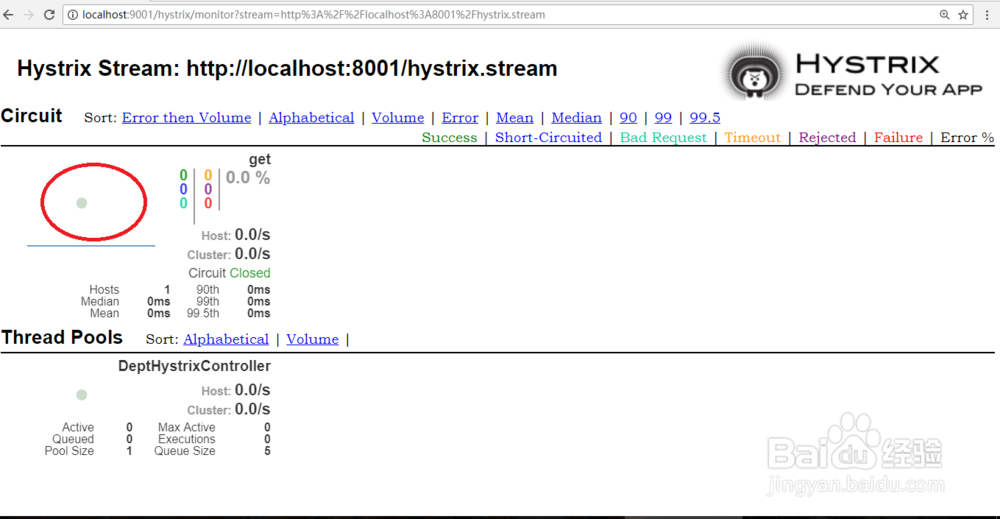
Task: Click the DeptHystrixController pool circle
Action: pyautogui.click(x=82, y=395)
